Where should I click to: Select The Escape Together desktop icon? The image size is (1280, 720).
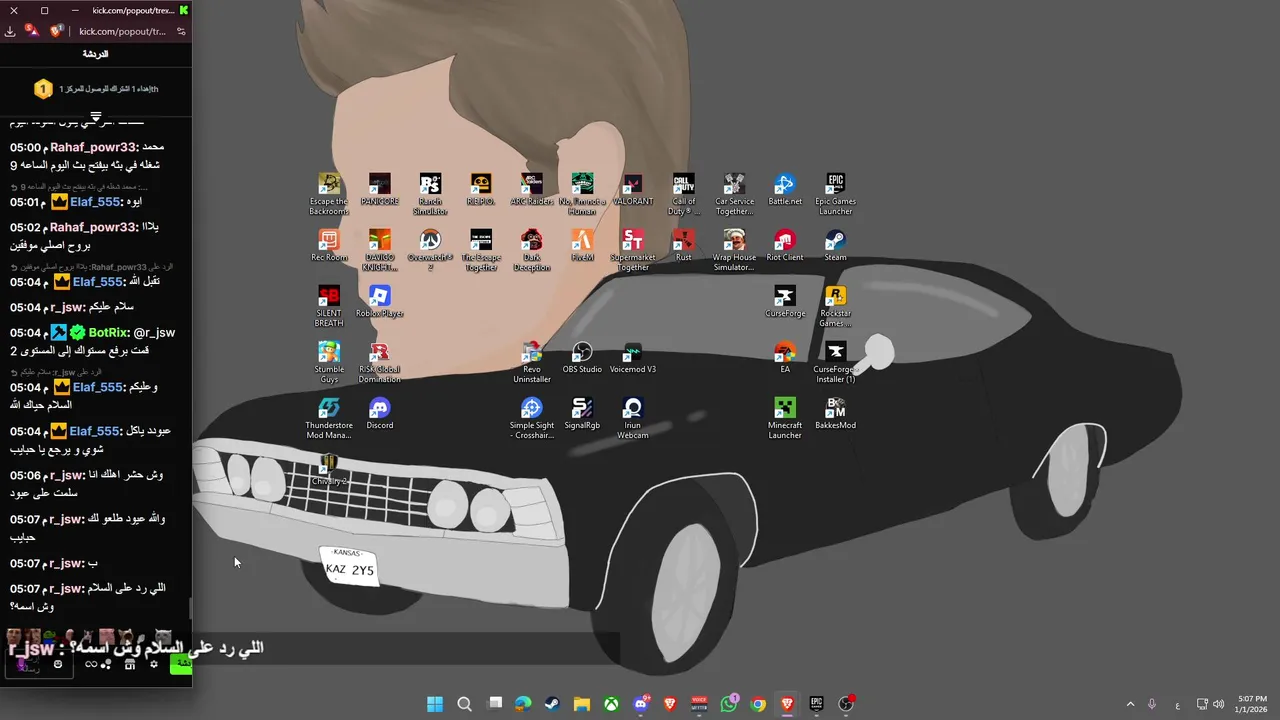click(x=481, y=250)
